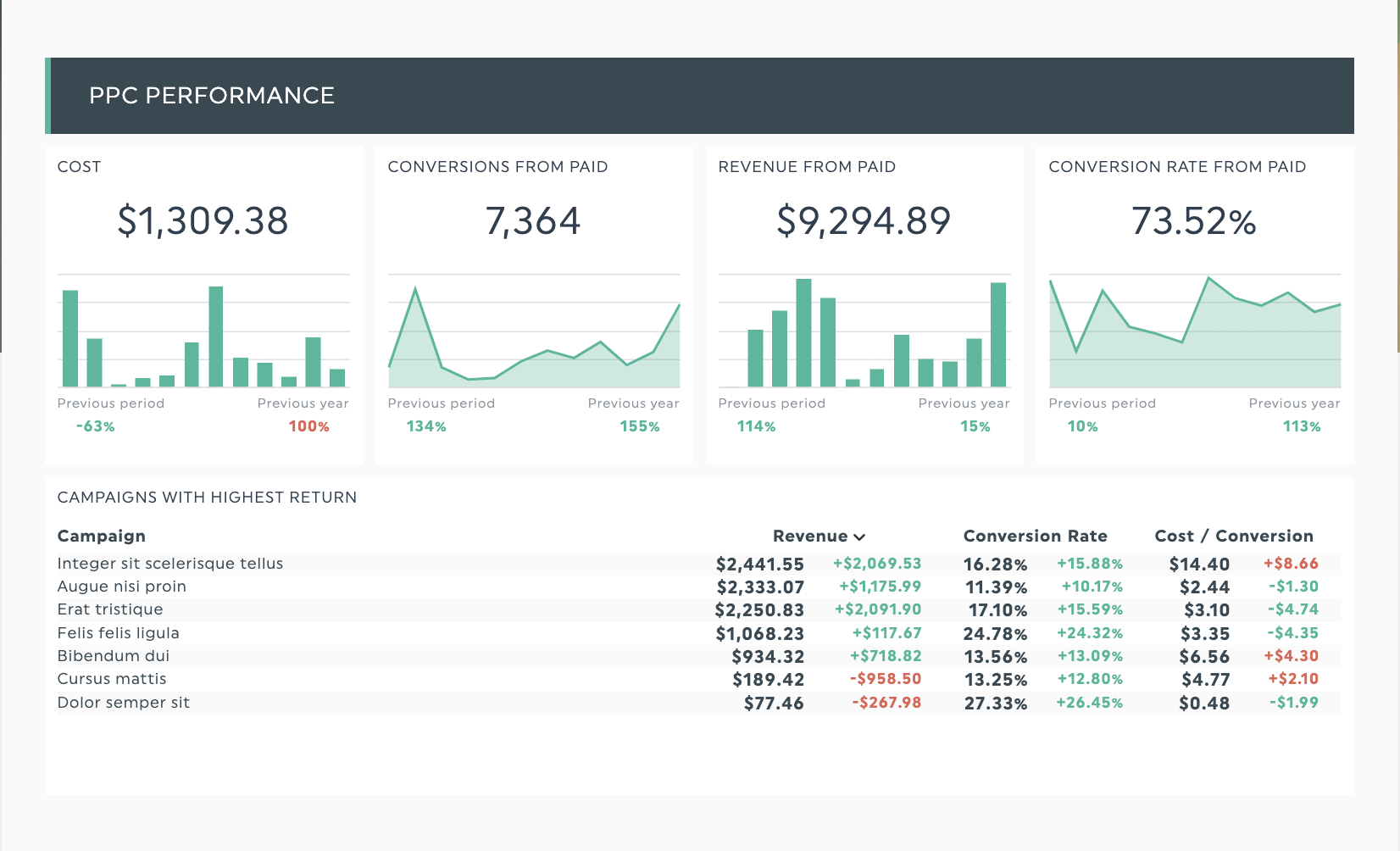Click the Revenue column sort arrow

859,537
